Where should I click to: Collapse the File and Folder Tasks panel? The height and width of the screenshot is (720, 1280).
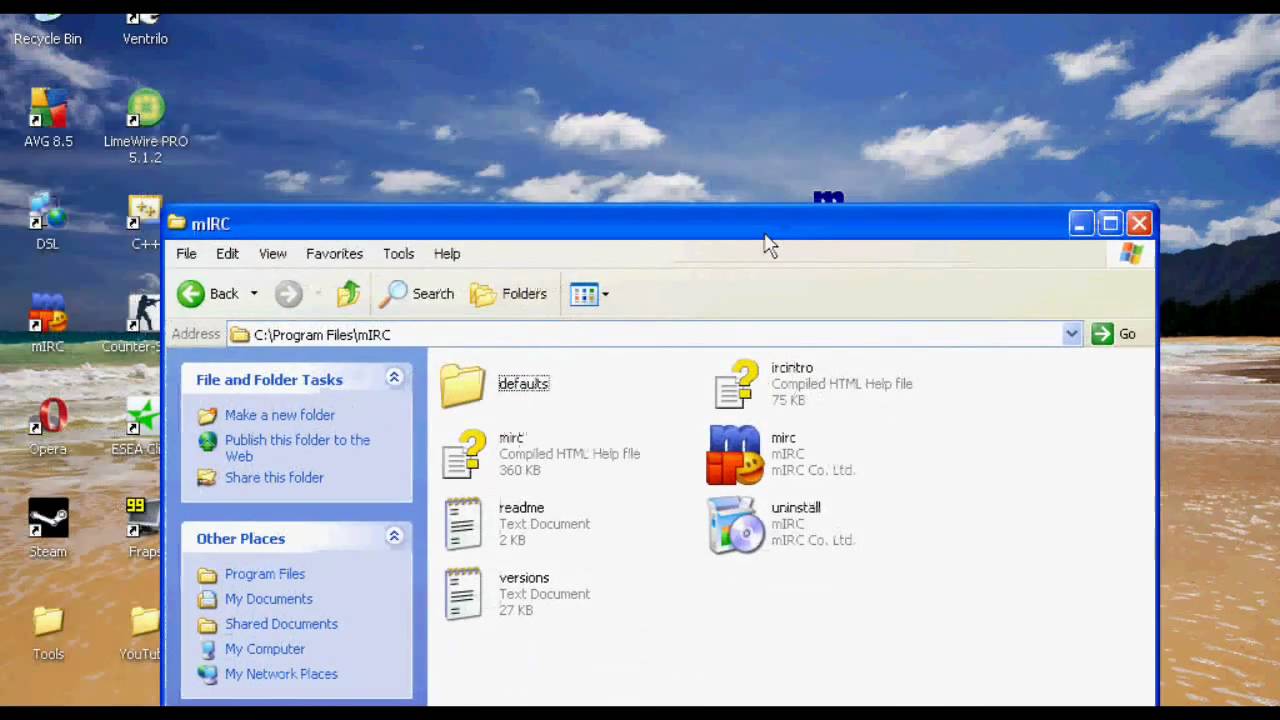coord(394,377)
